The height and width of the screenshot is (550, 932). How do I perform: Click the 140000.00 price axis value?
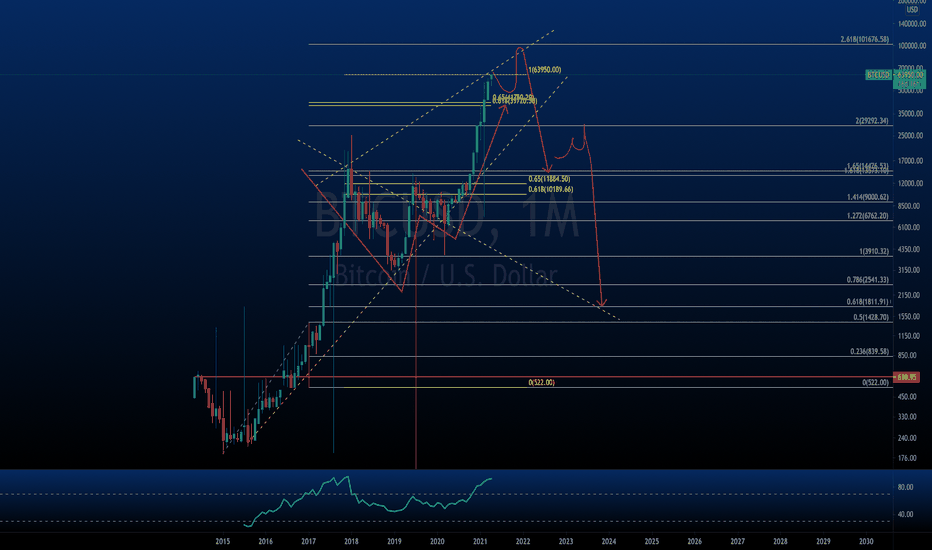(x=912, y=24)
